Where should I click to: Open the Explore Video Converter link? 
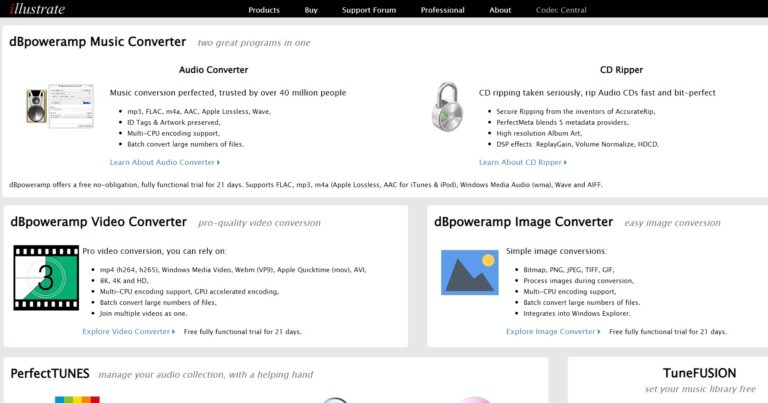(128, 331)
